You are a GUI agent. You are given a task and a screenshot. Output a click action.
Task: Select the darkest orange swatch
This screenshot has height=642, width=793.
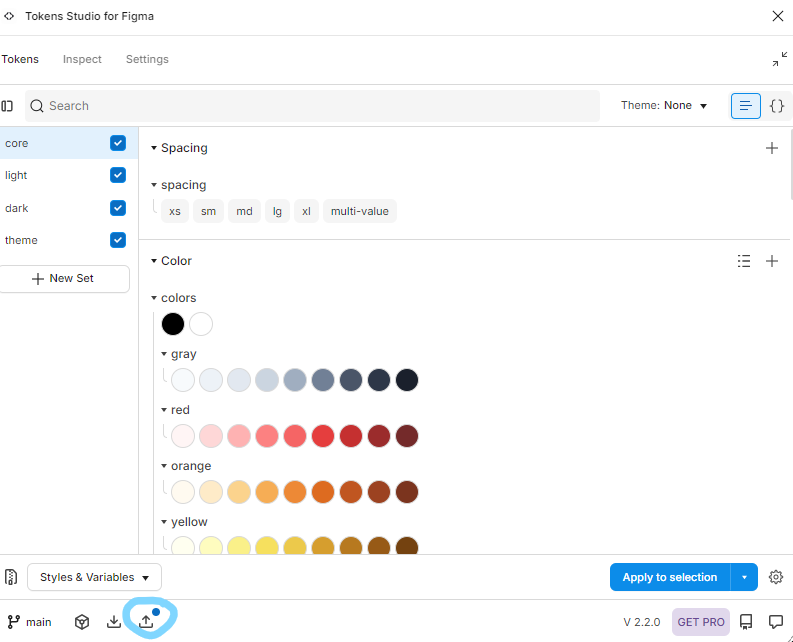[x=407, y=492]
